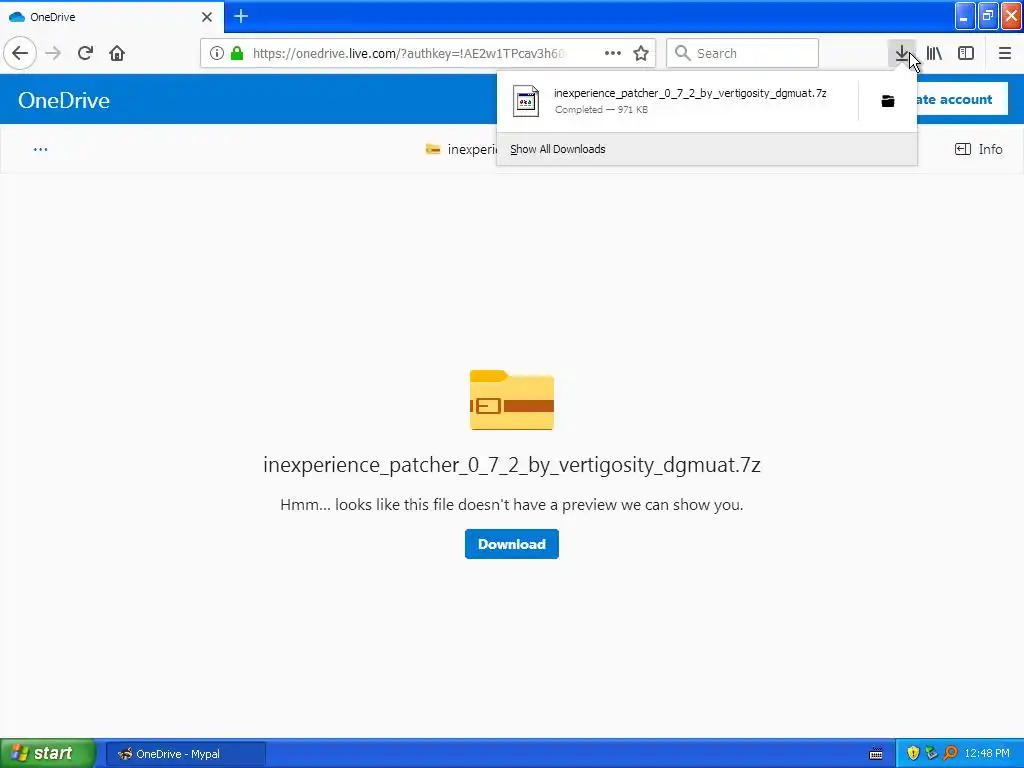Open the browser home page
This screenshot has width=1024, height=768.
[117, 53]
